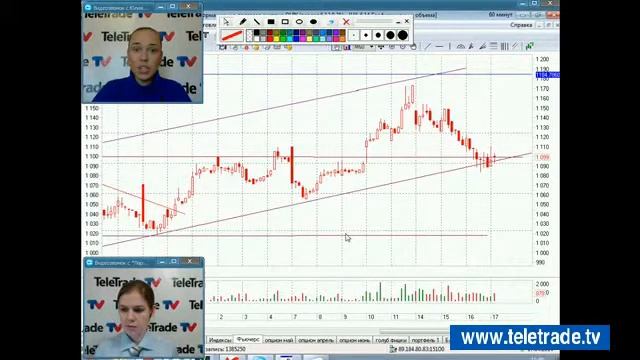Click the top presenter video call thumbnail
Image resolution: width=640 pixels, height=360 pixels.
(x=142, y=57)
